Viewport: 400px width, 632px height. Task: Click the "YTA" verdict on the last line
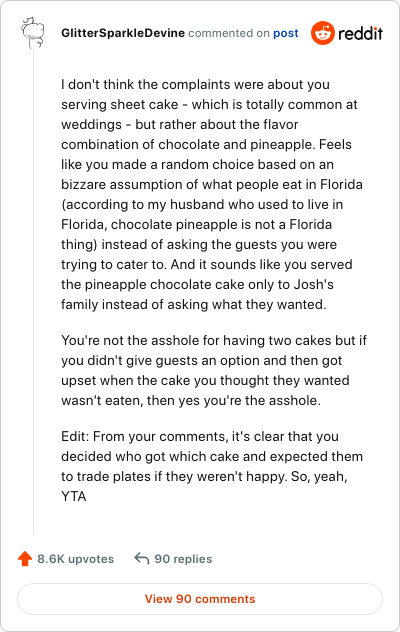(74, 496)
